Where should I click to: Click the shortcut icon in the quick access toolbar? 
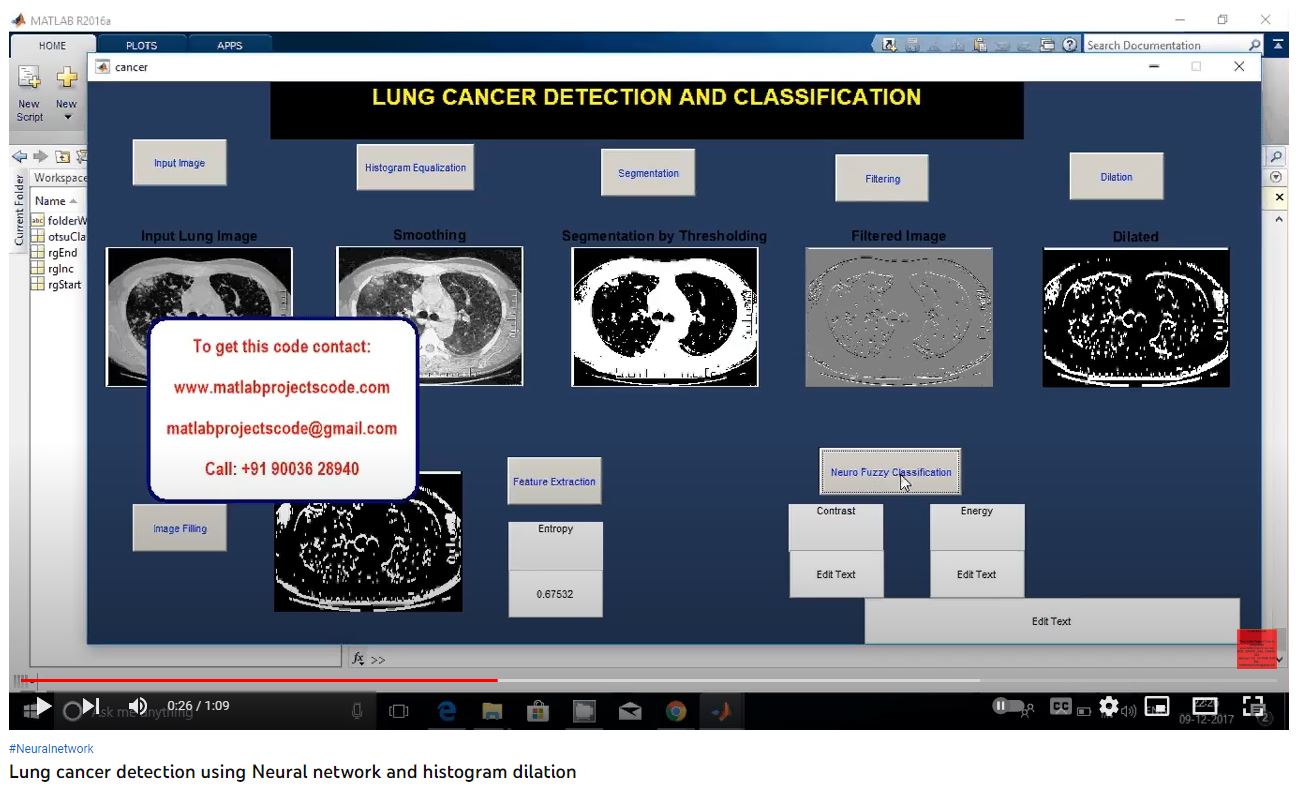pos(890,45)
